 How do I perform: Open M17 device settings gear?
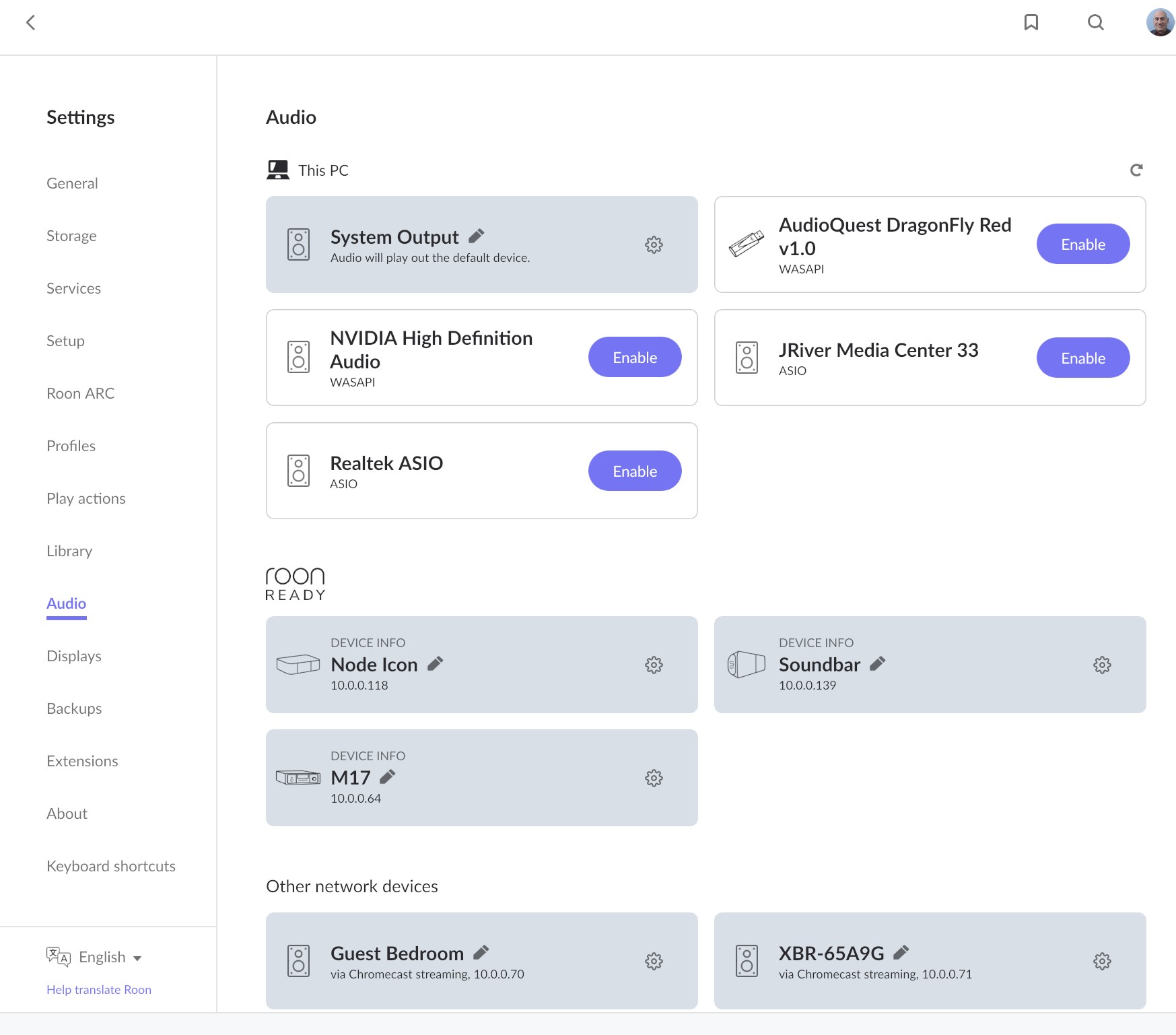tap(654, 778)
